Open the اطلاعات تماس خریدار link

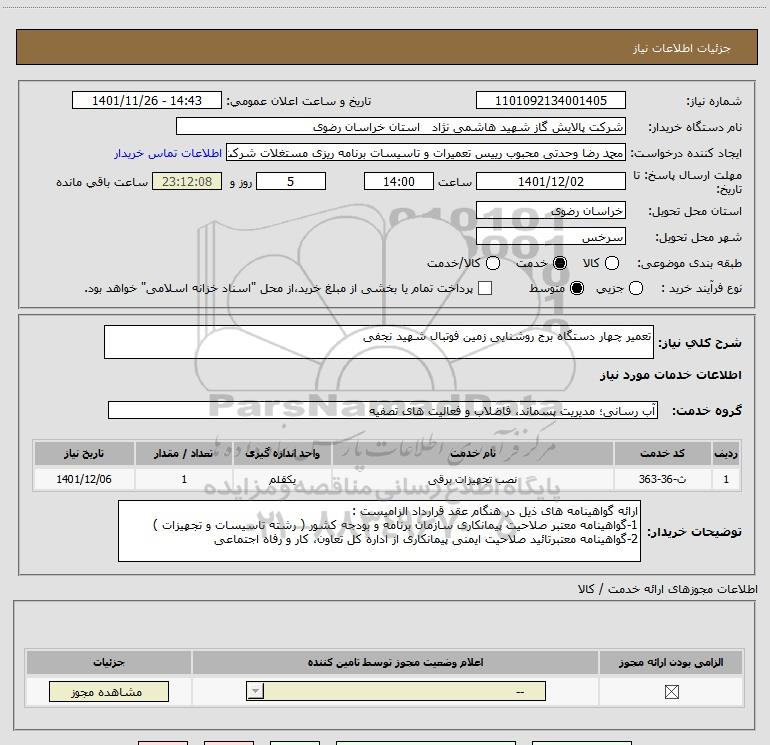click(168, 153)
